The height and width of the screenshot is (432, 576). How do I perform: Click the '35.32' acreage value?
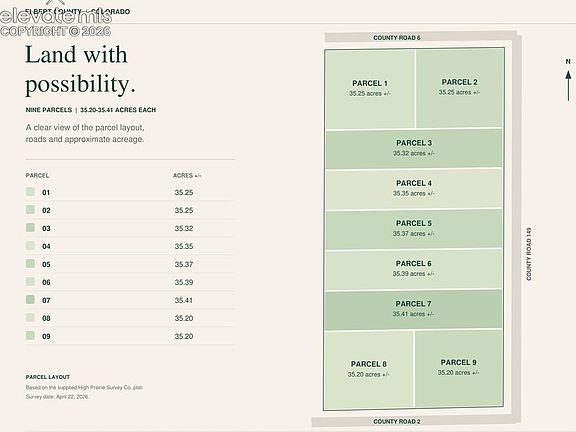(x=184, y=228)
